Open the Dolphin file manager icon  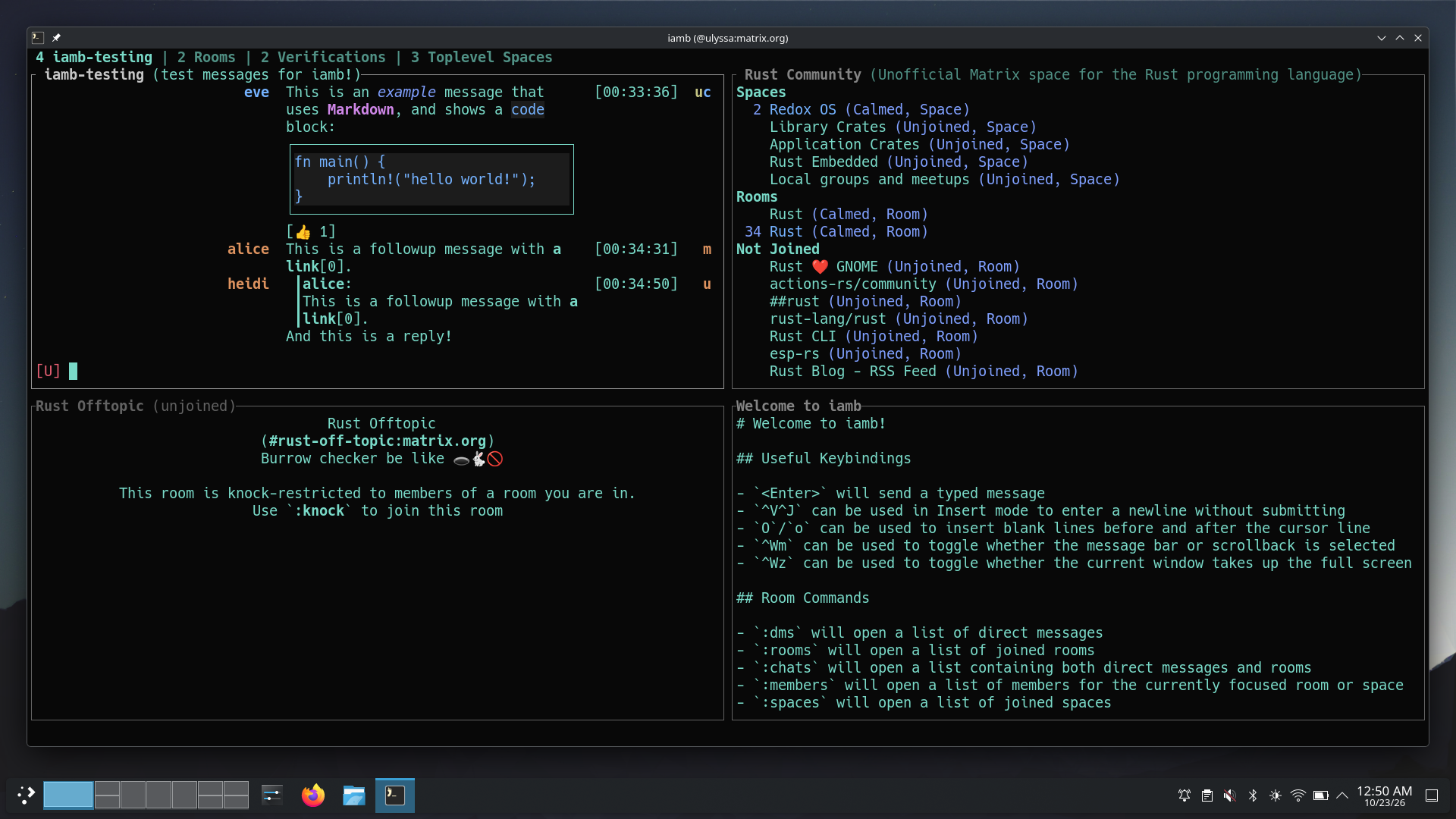tap(354, 795)
